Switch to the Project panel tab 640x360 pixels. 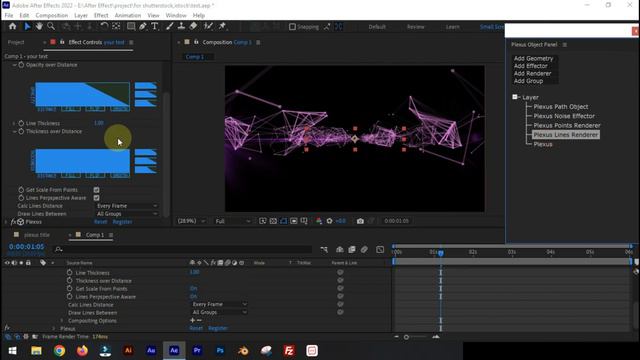pos(16,42)
